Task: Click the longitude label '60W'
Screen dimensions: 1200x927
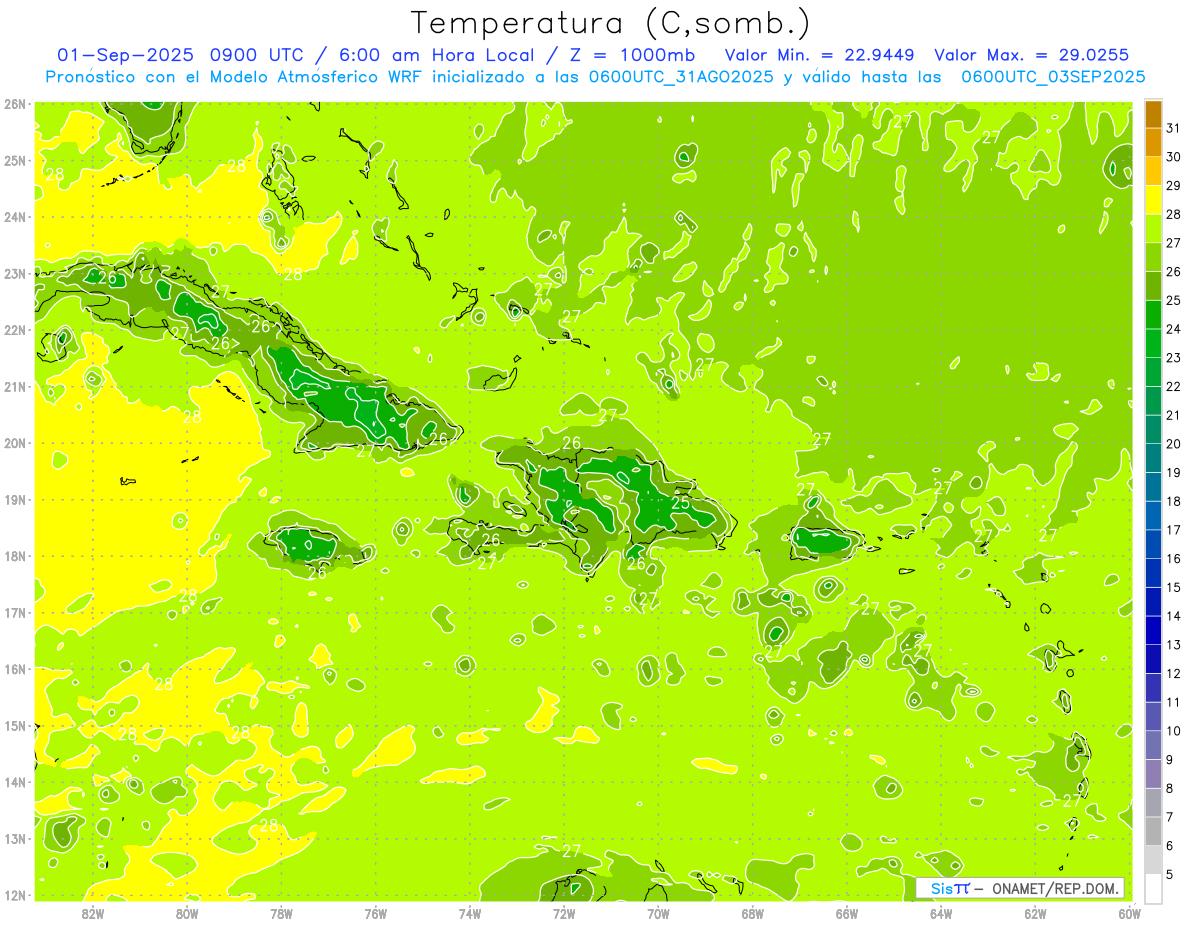Action: tap(1129, 913)
